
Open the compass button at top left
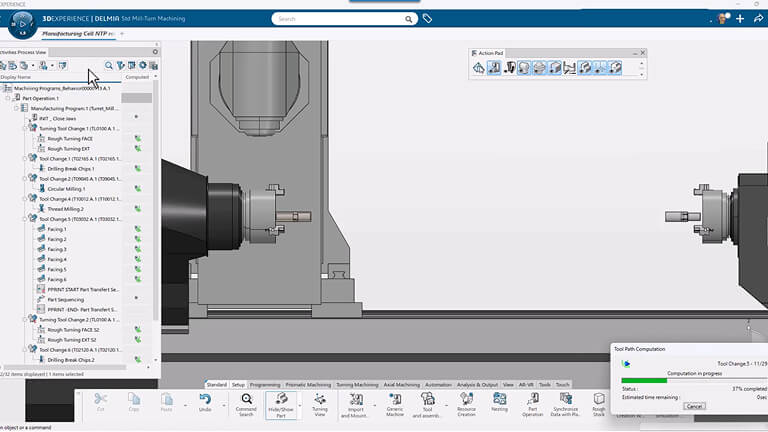[x=23, y=24]
